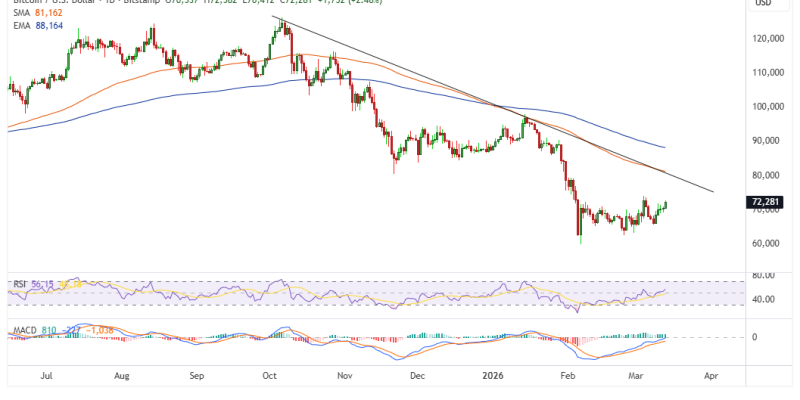Click the Apr label on time axis
The width and height of the screenshot is (800, 400).
click(711, 377)
